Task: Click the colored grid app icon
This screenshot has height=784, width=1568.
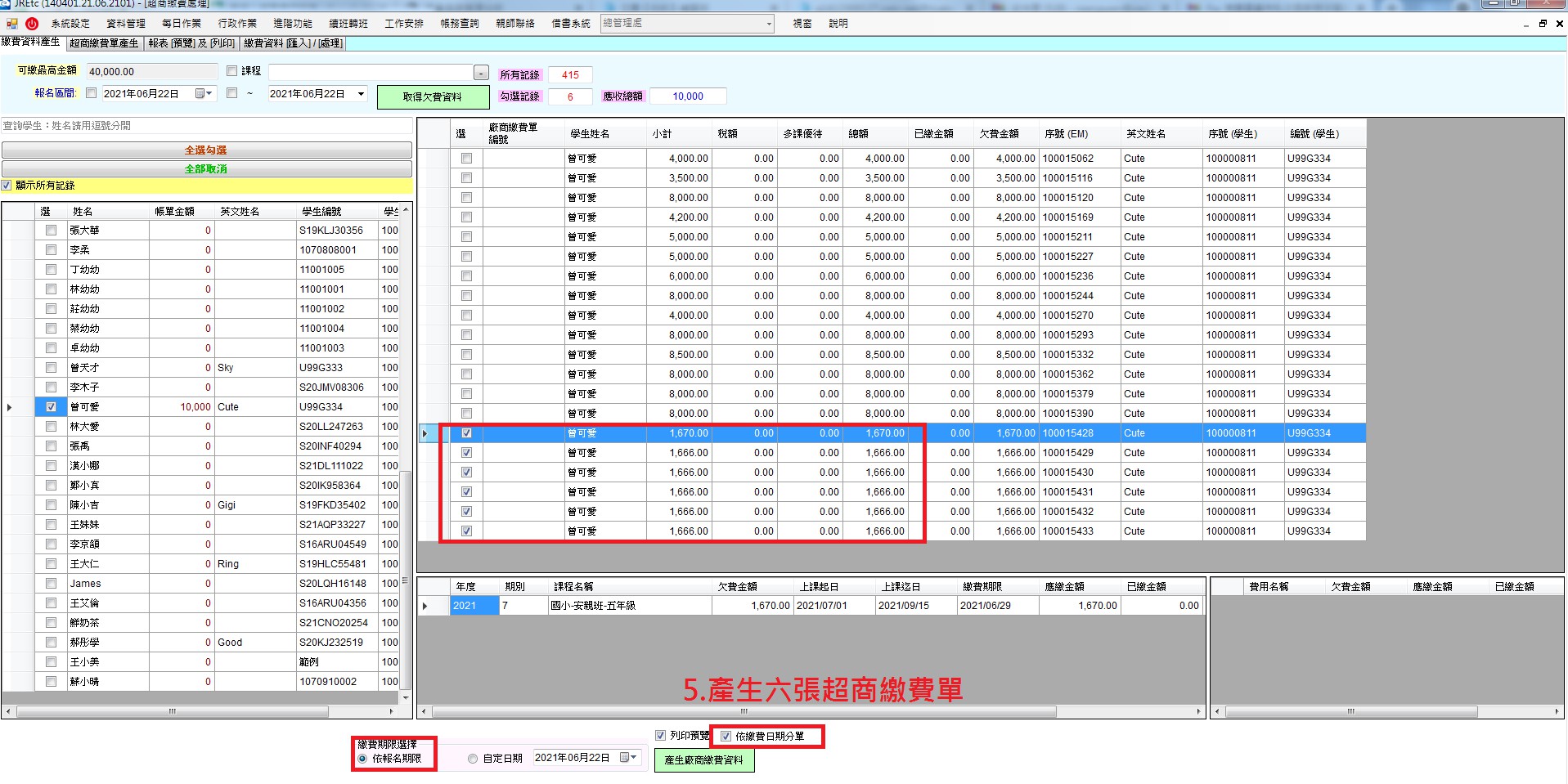Action: pyautogui.click(x=12, y=24)
